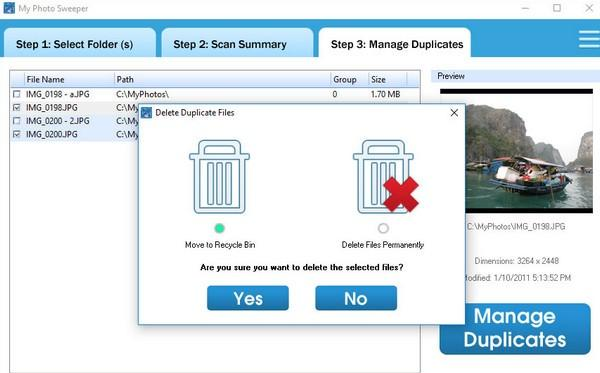The width and height of the screenshot is (600, 373).
Task: Uncheck the IMG_0198.JPG checkbox
Action: click(16, 108)
